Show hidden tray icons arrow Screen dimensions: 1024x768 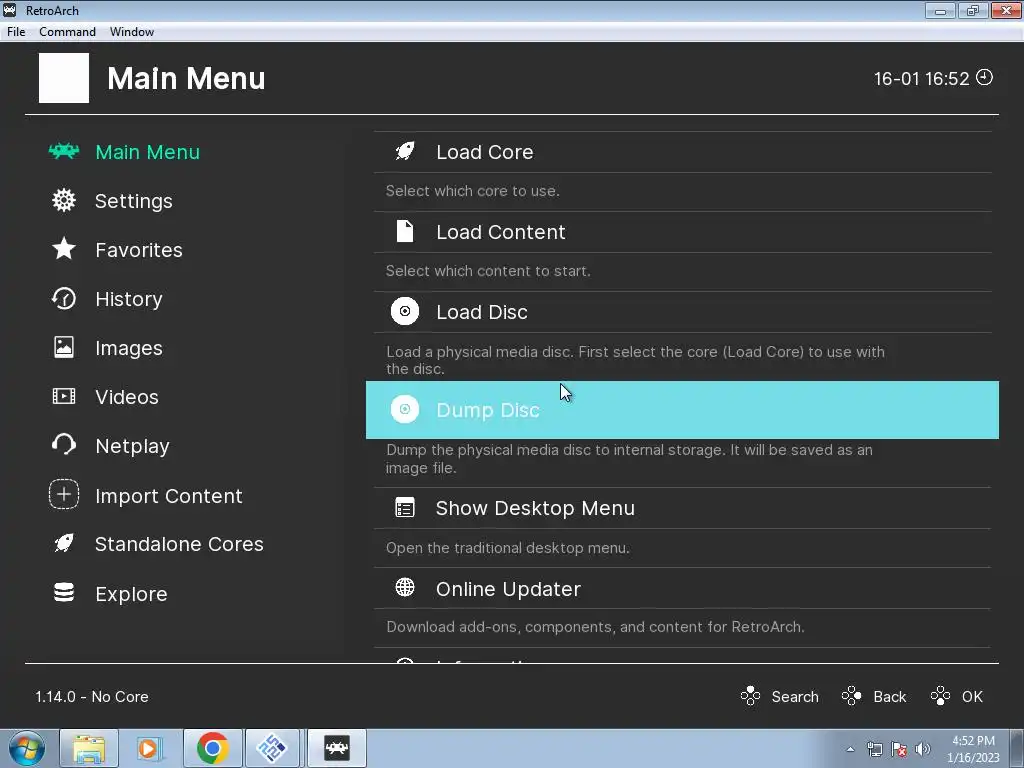point(850,749)
